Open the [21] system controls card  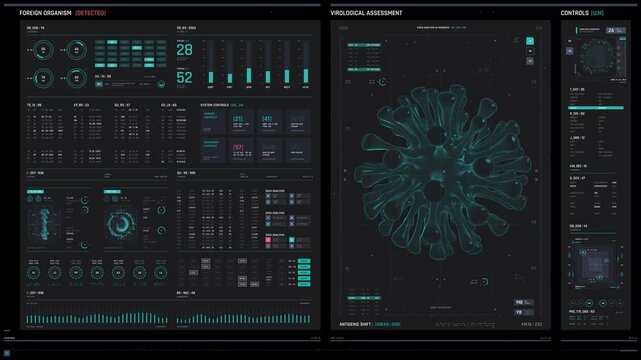click(241, 122)
